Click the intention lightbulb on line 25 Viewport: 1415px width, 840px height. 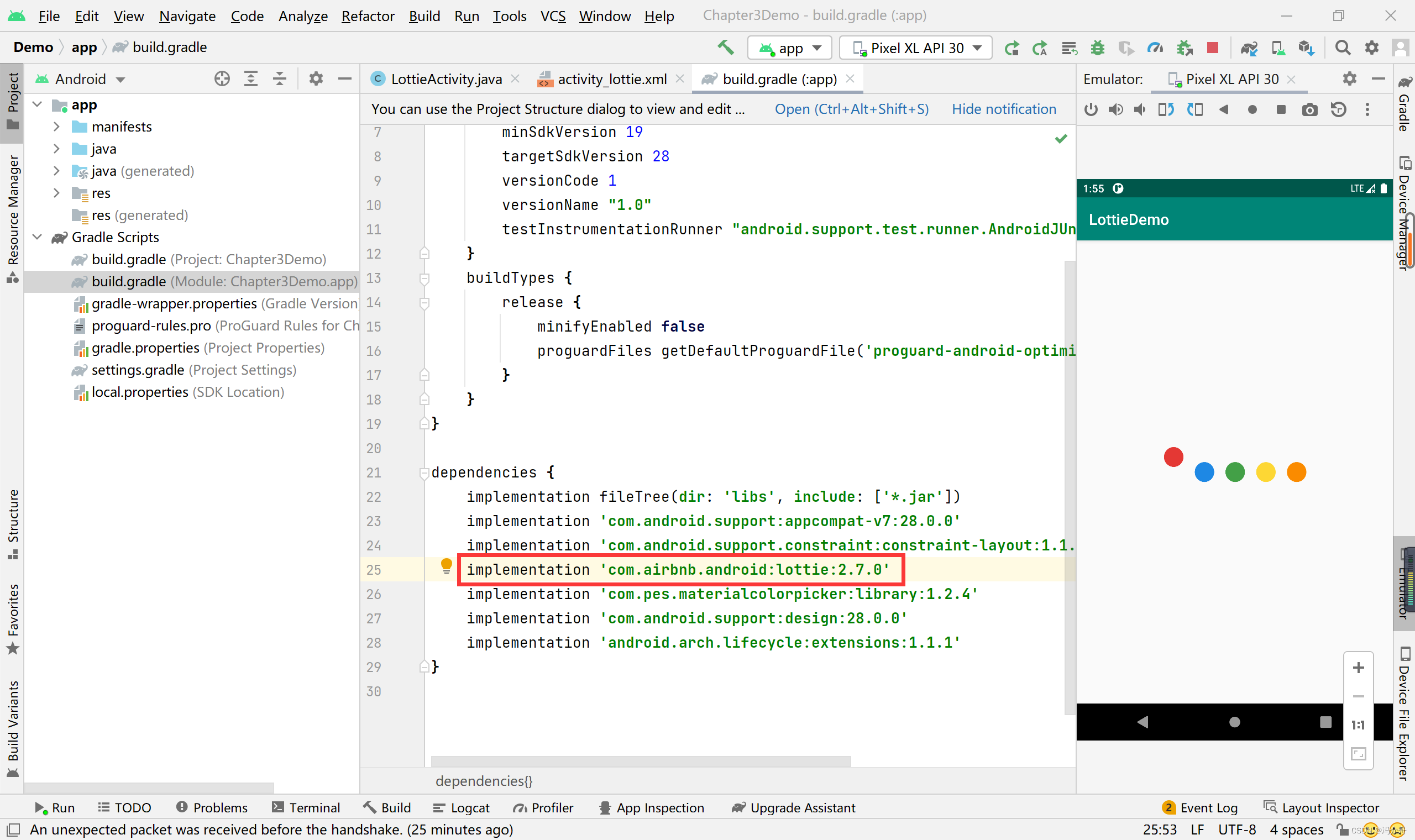point(446,566)
